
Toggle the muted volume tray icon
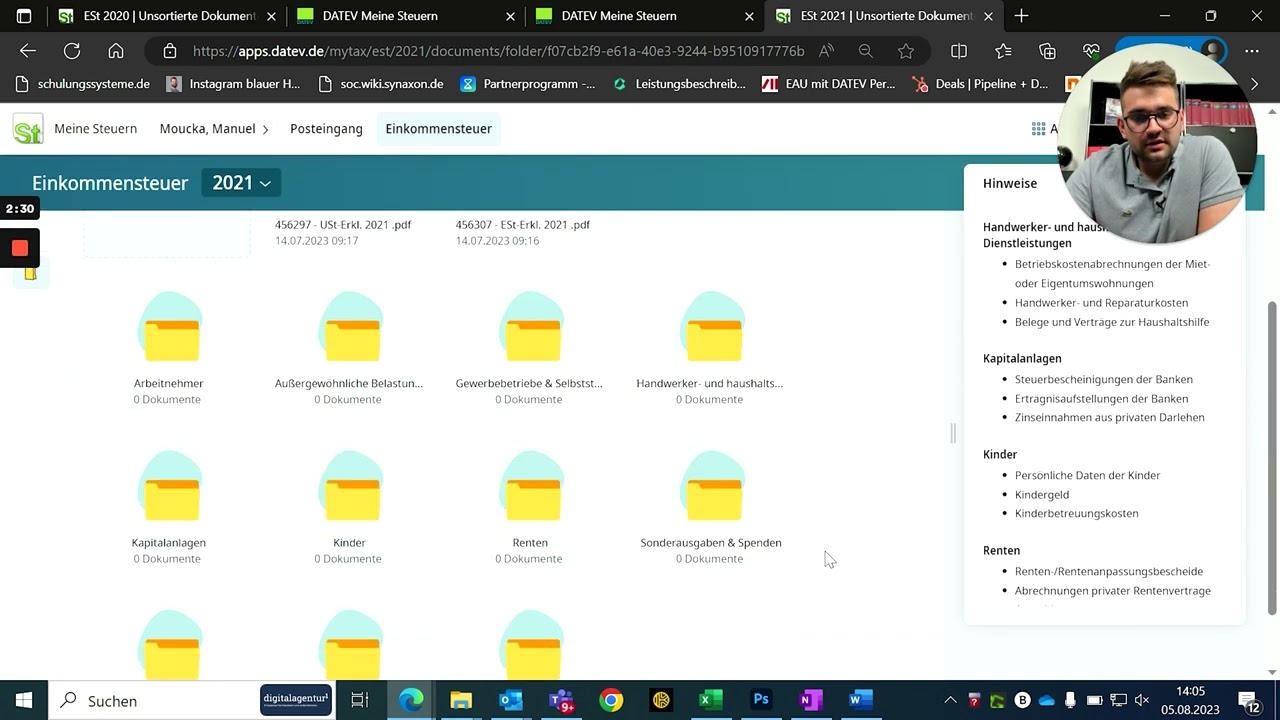(1142, 700)
